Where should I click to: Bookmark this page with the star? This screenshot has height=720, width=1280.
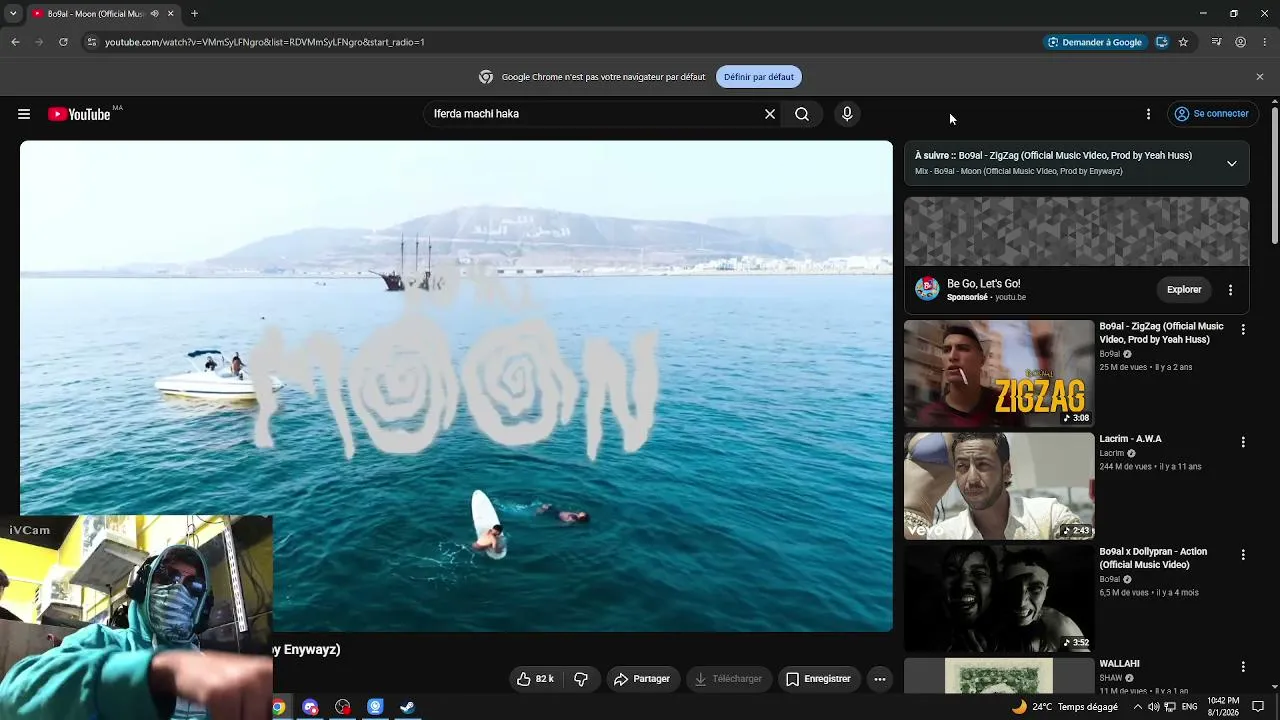click(x=1183, y=42)
